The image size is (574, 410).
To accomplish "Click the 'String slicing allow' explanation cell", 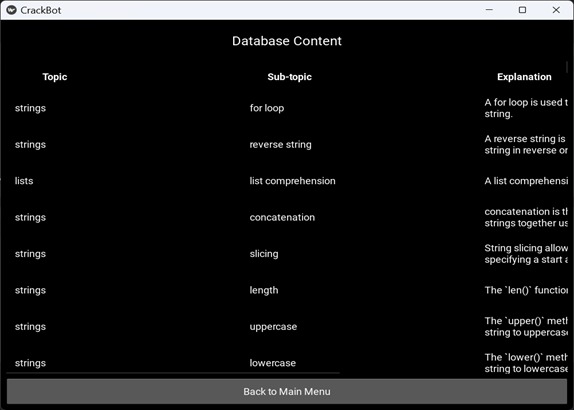I will pyautogui.click(x=526, y=254).
